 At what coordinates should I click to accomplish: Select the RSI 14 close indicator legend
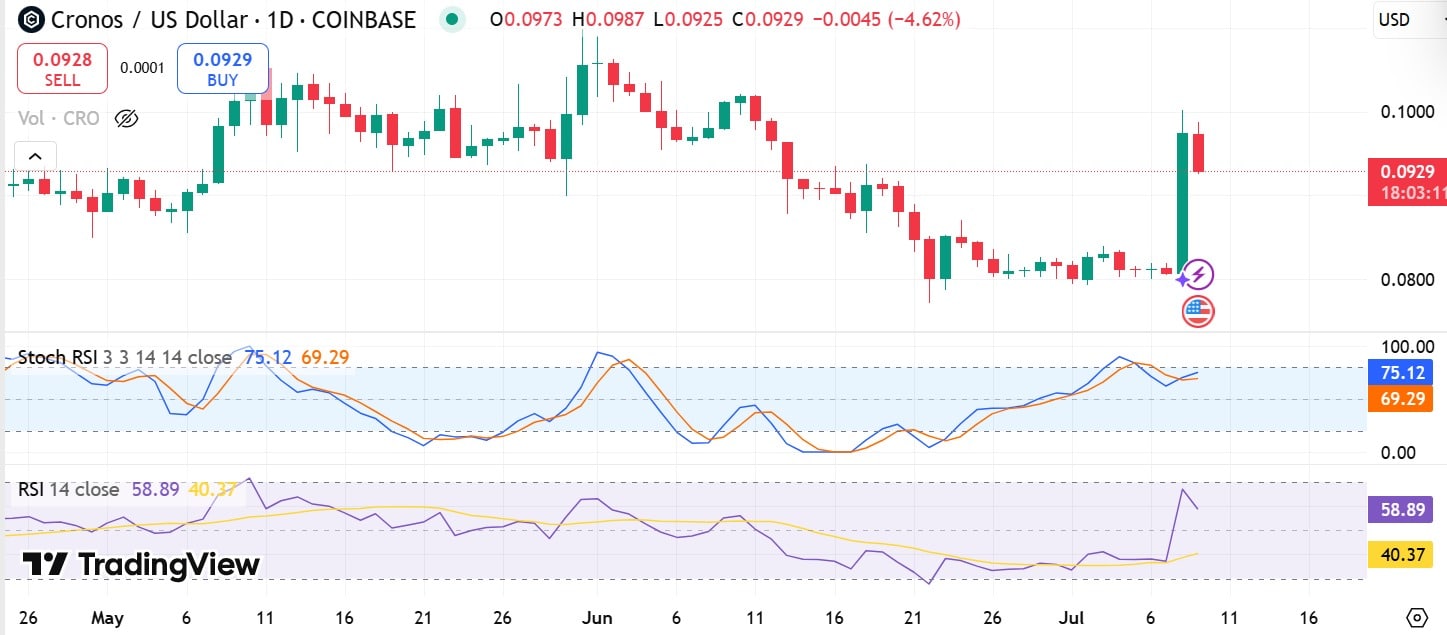68,490
